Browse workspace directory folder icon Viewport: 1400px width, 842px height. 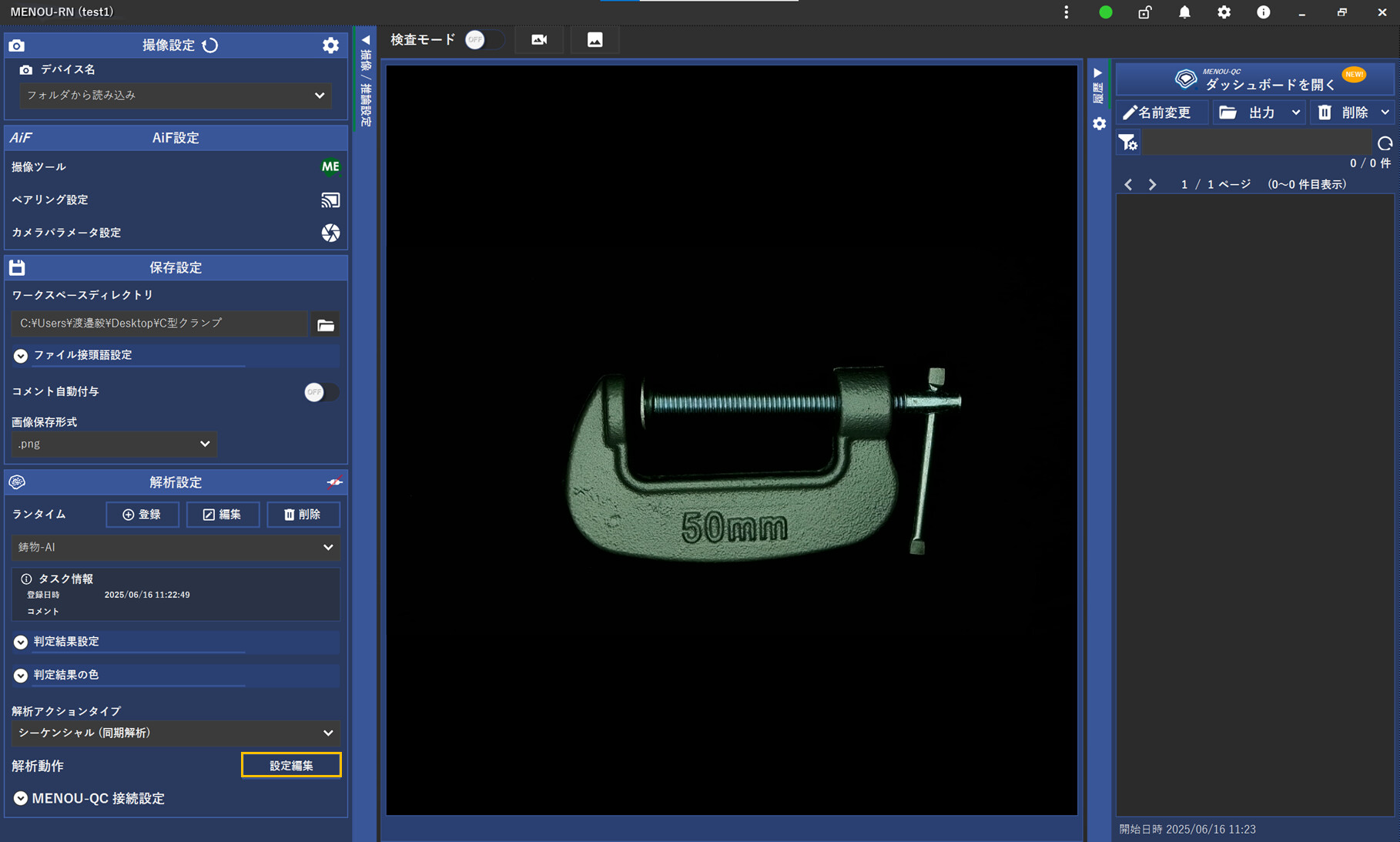[326, 324]
